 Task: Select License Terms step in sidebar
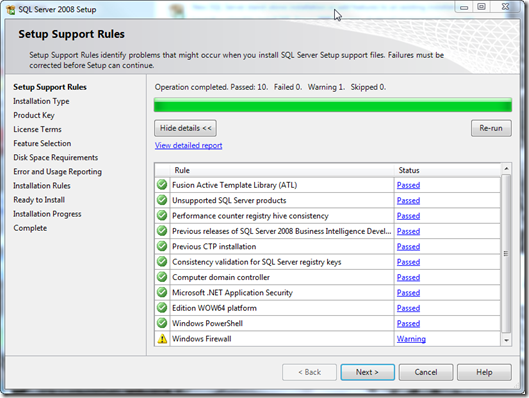37,129
